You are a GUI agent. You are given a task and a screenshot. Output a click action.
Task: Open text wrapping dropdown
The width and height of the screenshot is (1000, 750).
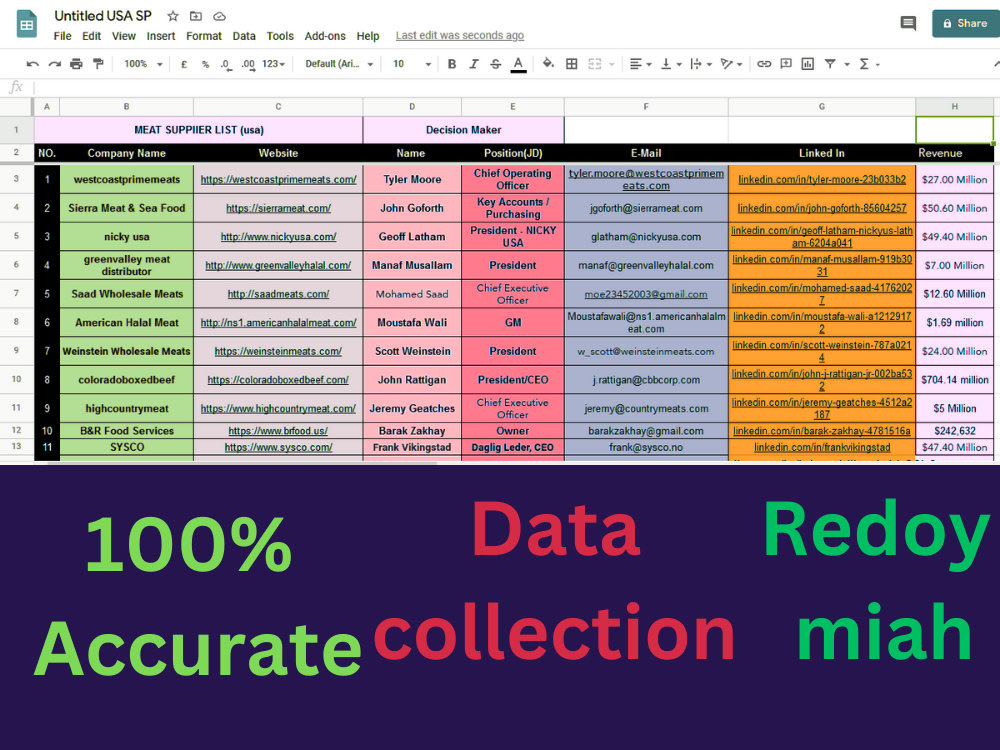coord(701,64)
